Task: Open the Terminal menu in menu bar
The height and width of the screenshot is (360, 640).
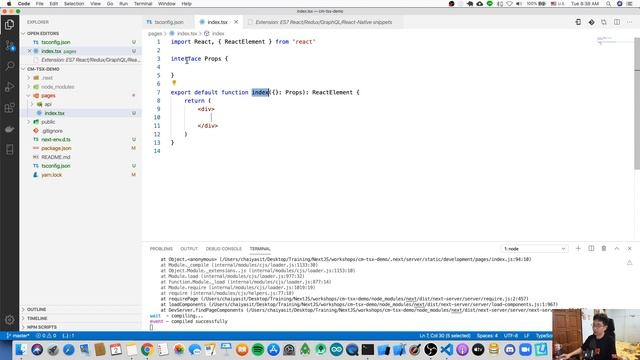Action: click(x=143, y=4)
